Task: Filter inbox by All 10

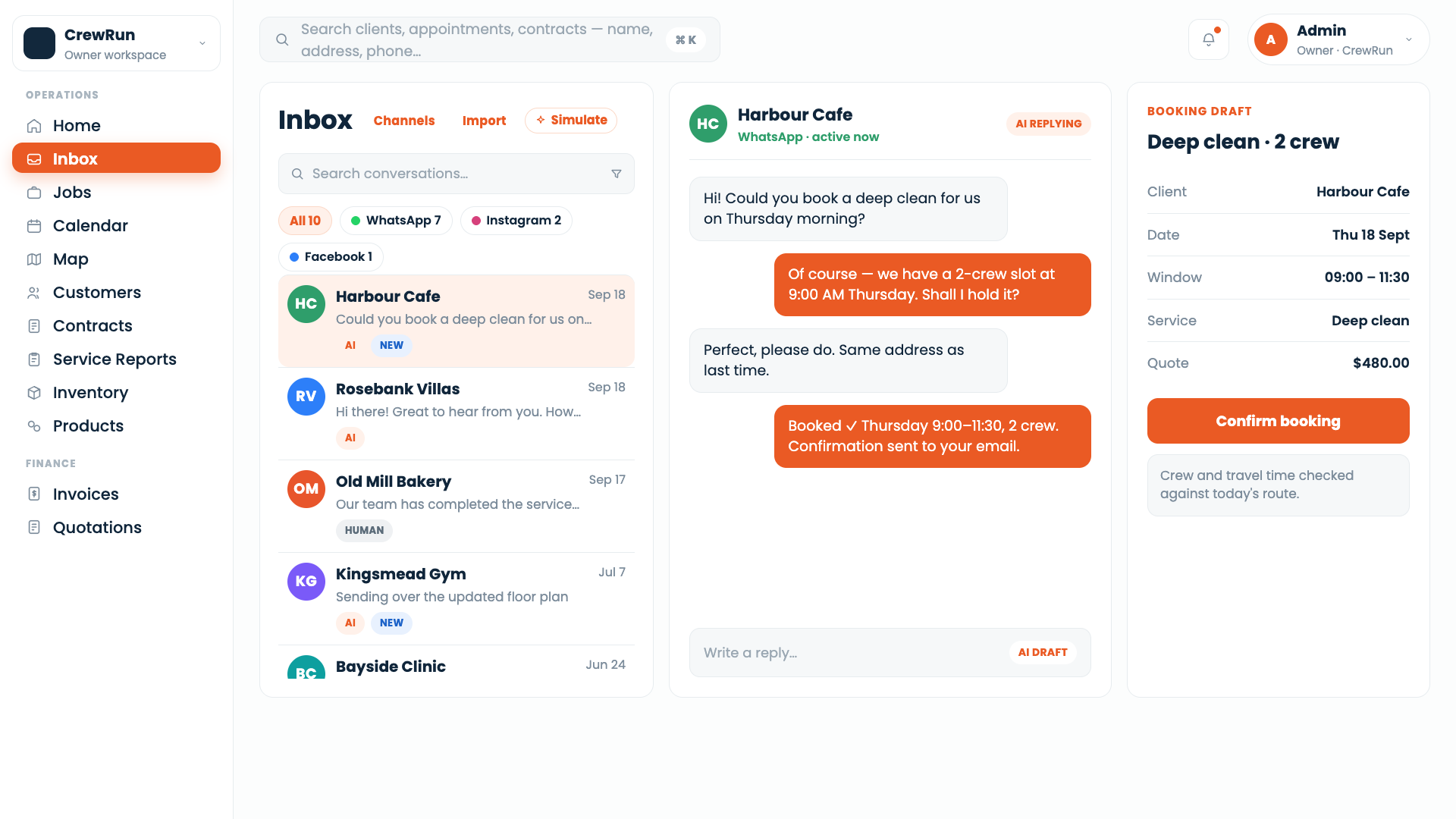Action: pyautogui.click(x=305, y=221)
